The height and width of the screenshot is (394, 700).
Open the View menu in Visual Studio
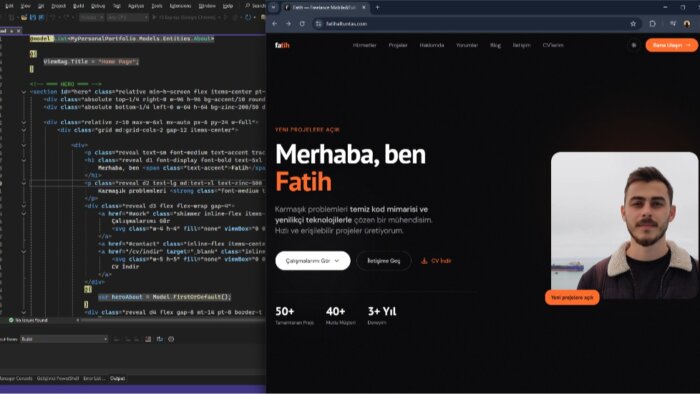[x=25, y=6]
